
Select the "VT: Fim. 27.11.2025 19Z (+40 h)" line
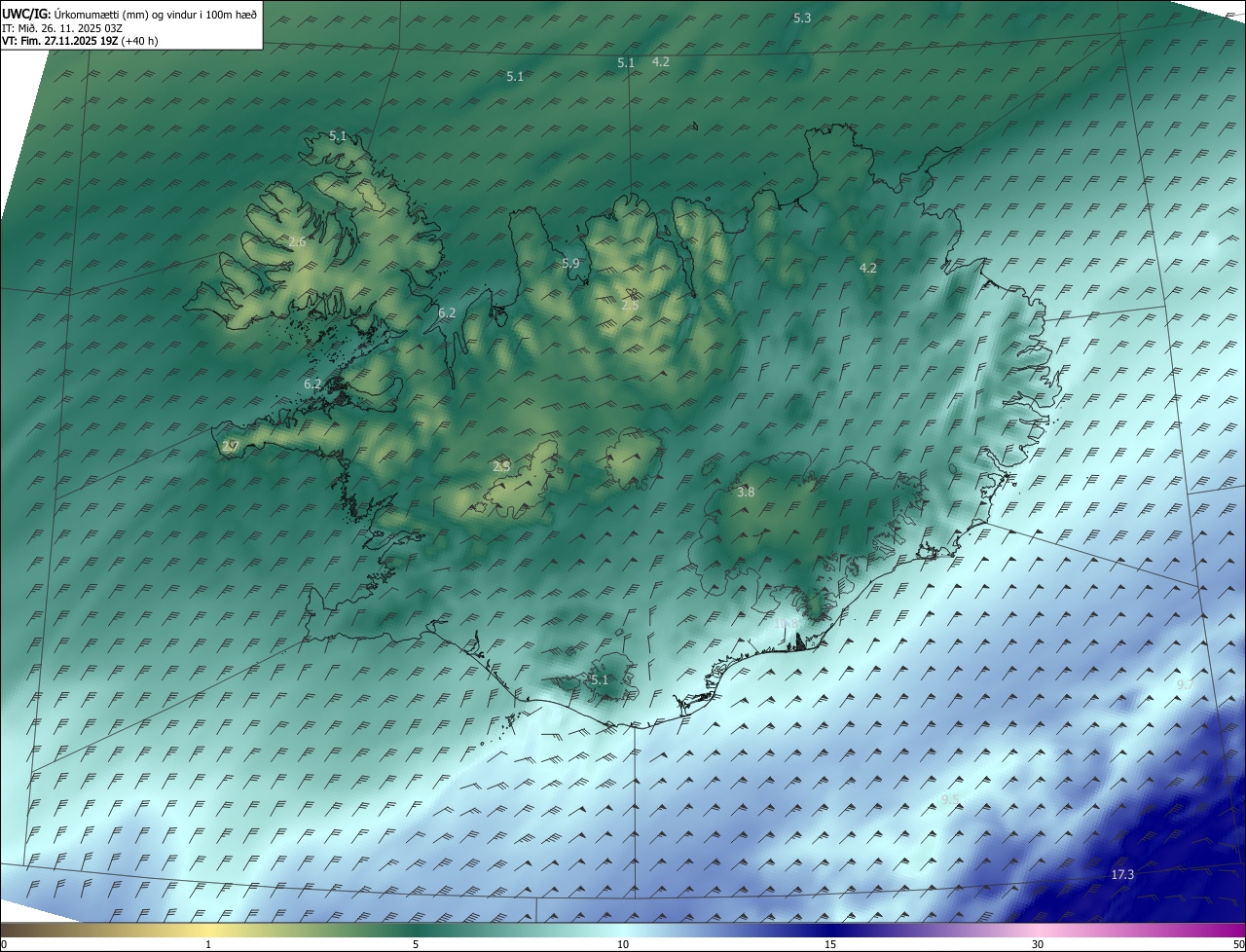tap(80, 41)
